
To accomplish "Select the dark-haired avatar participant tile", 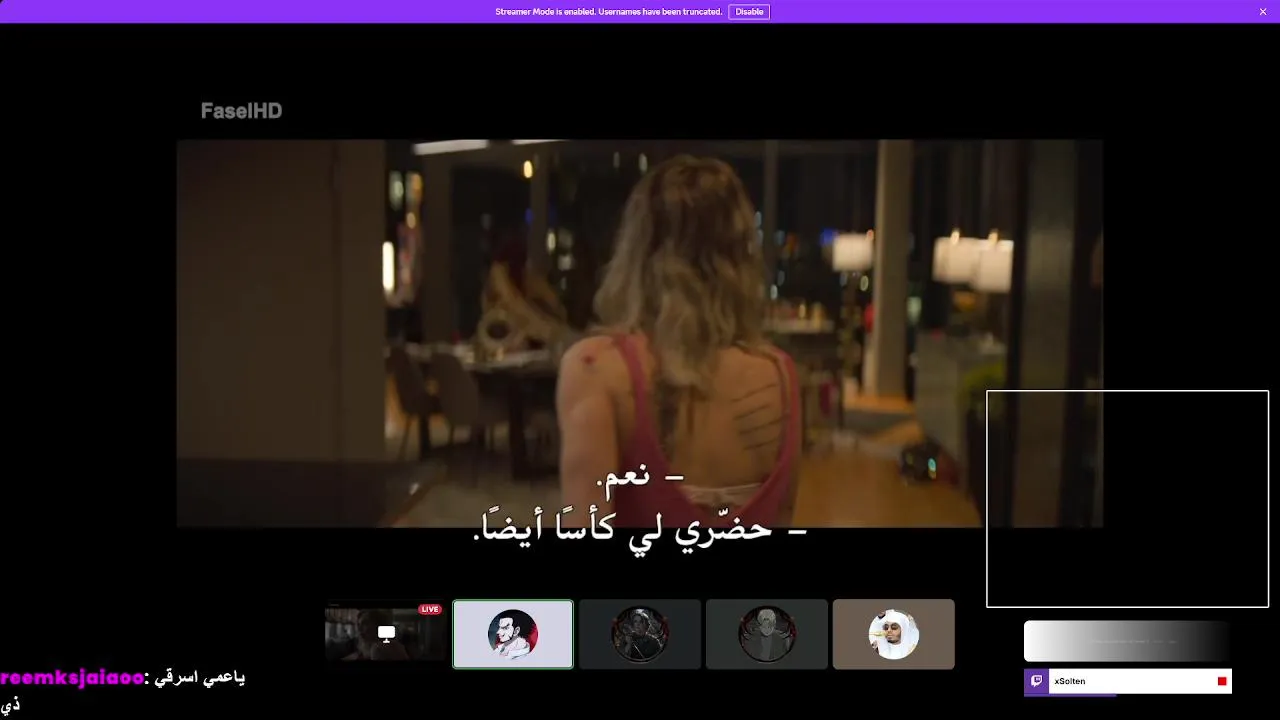I will click(640, 634).
